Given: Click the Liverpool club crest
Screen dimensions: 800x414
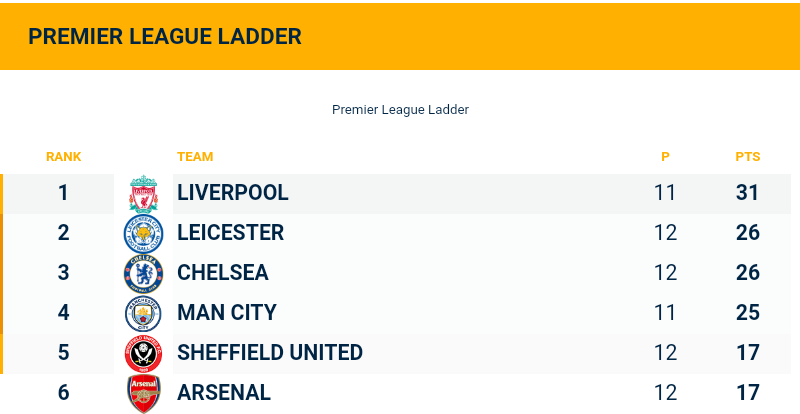Looking at the screenshot, I should click(143, 194).
